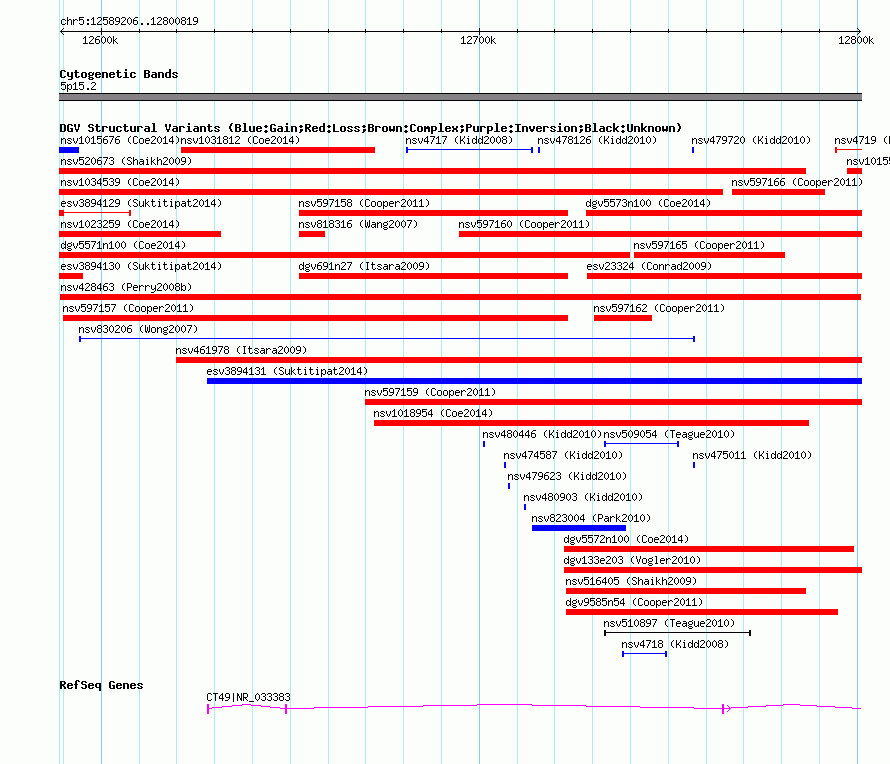
Task: Click the nsv1023259 (Coe2014) label
Action: [120, 224]
